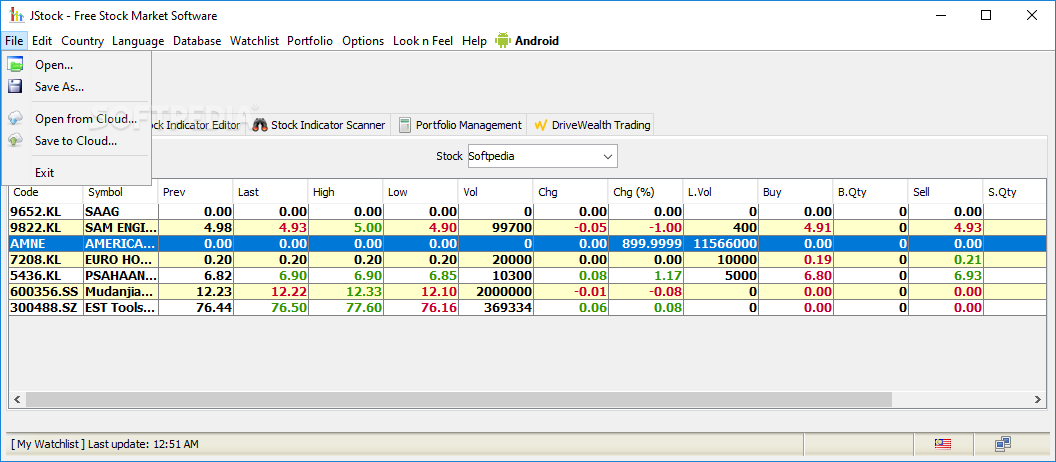
Task: Sort by the S.Qty column header
Action: coord(1015,192)
